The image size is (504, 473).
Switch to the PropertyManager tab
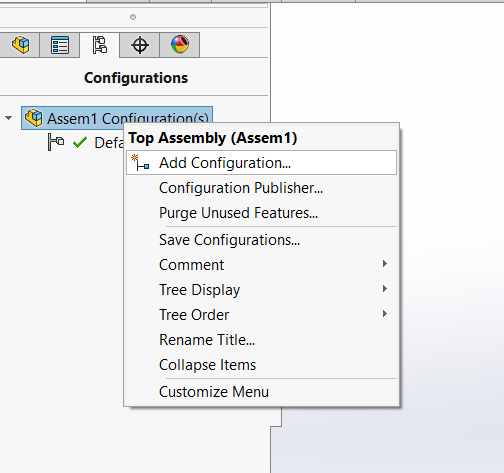[60, 45]
